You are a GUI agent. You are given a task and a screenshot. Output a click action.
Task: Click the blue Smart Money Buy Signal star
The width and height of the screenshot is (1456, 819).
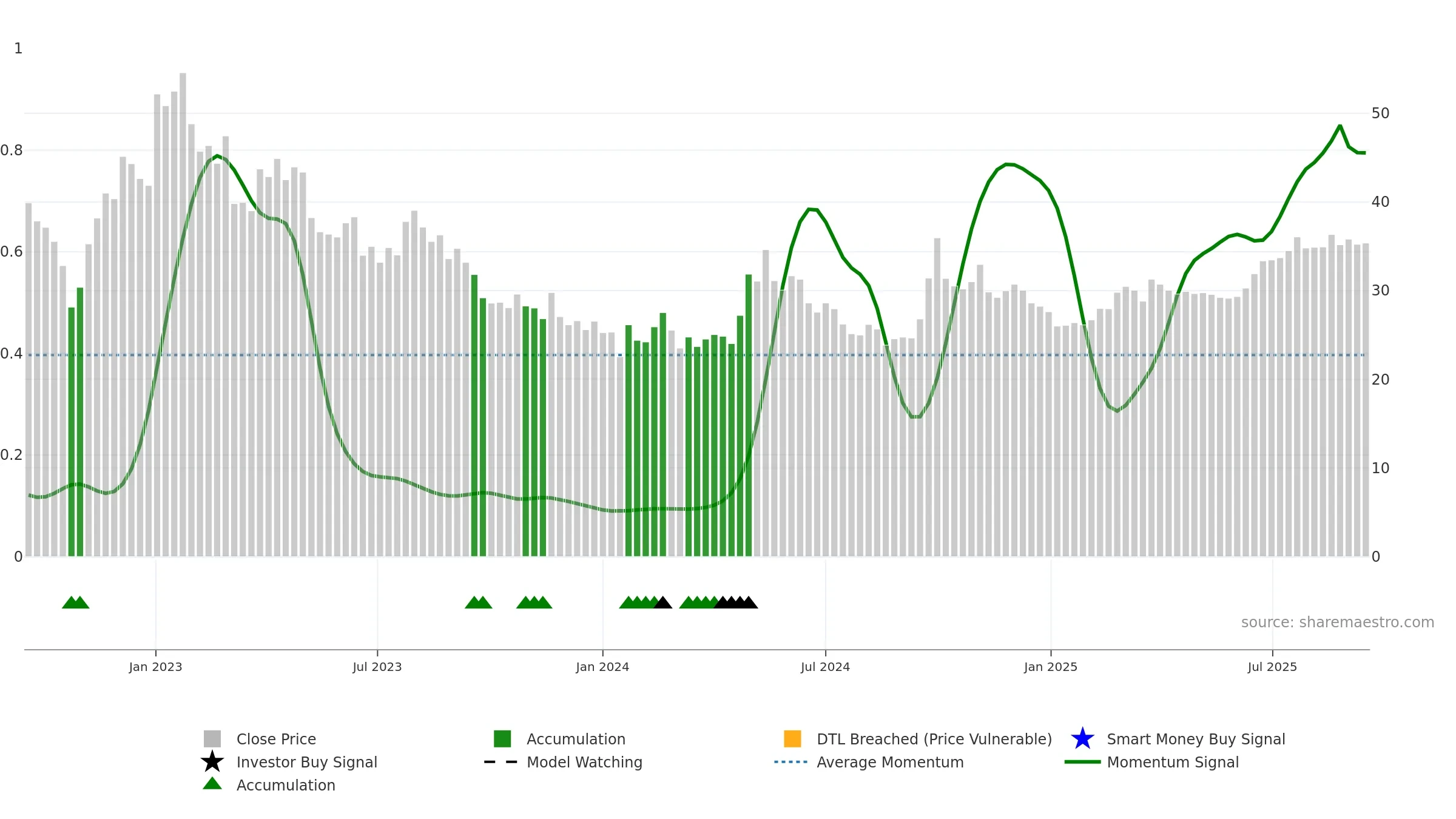point(1082,739)
